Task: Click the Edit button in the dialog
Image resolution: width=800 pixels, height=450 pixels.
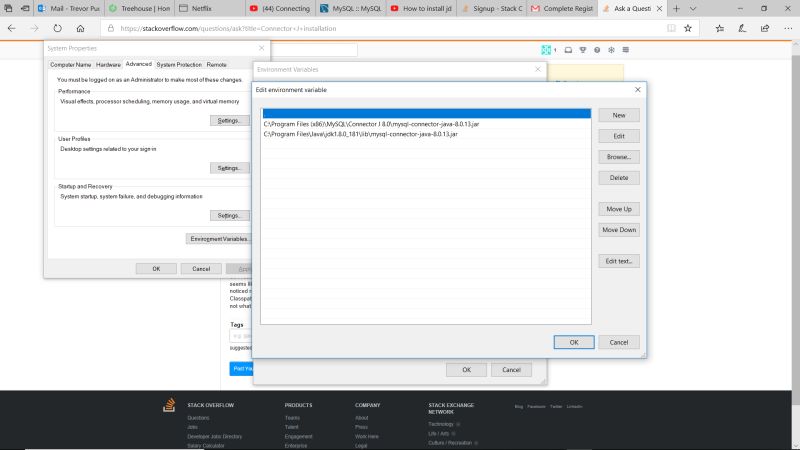Action: (619, 136)
